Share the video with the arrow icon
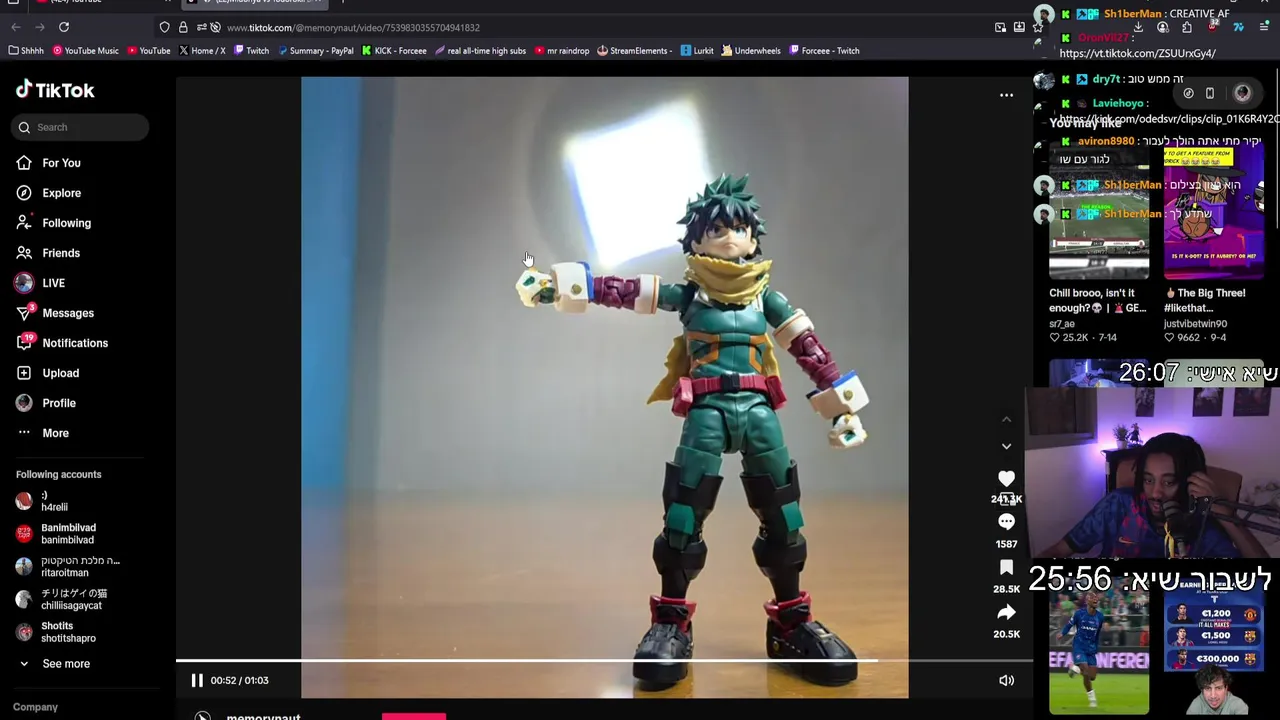The width and height of the screenshot is (1280, 720). 1006,612
